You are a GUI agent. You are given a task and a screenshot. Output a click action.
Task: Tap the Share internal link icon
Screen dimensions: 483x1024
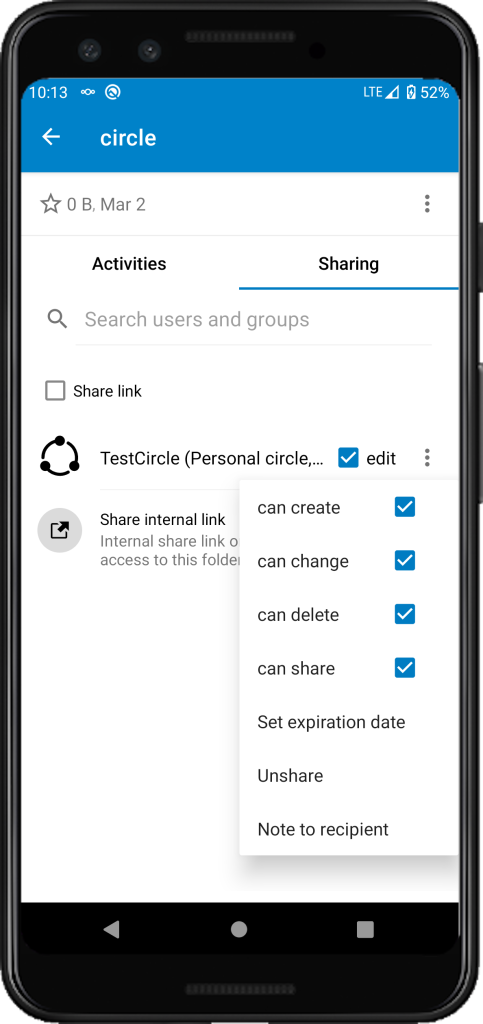tap(59, 531)
